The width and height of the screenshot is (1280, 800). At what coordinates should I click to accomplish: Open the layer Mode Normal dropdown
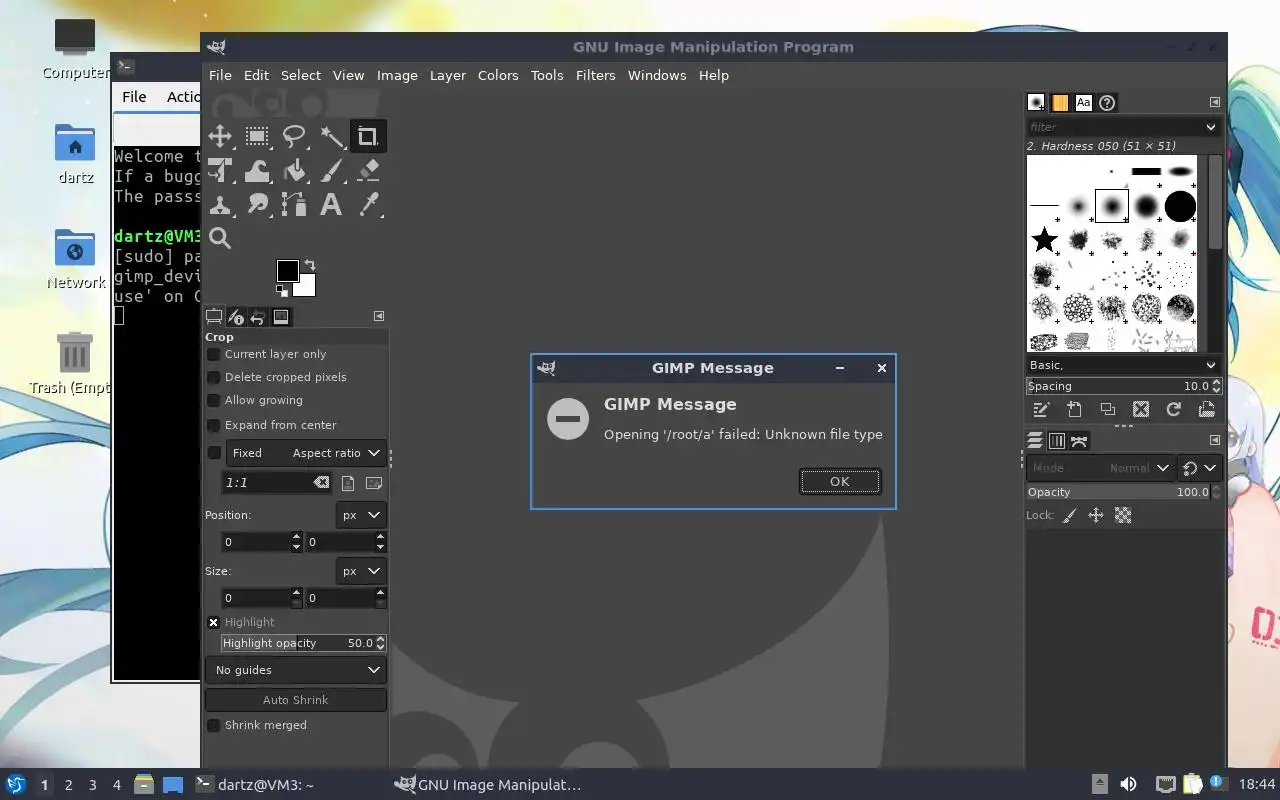(1101, 468)
